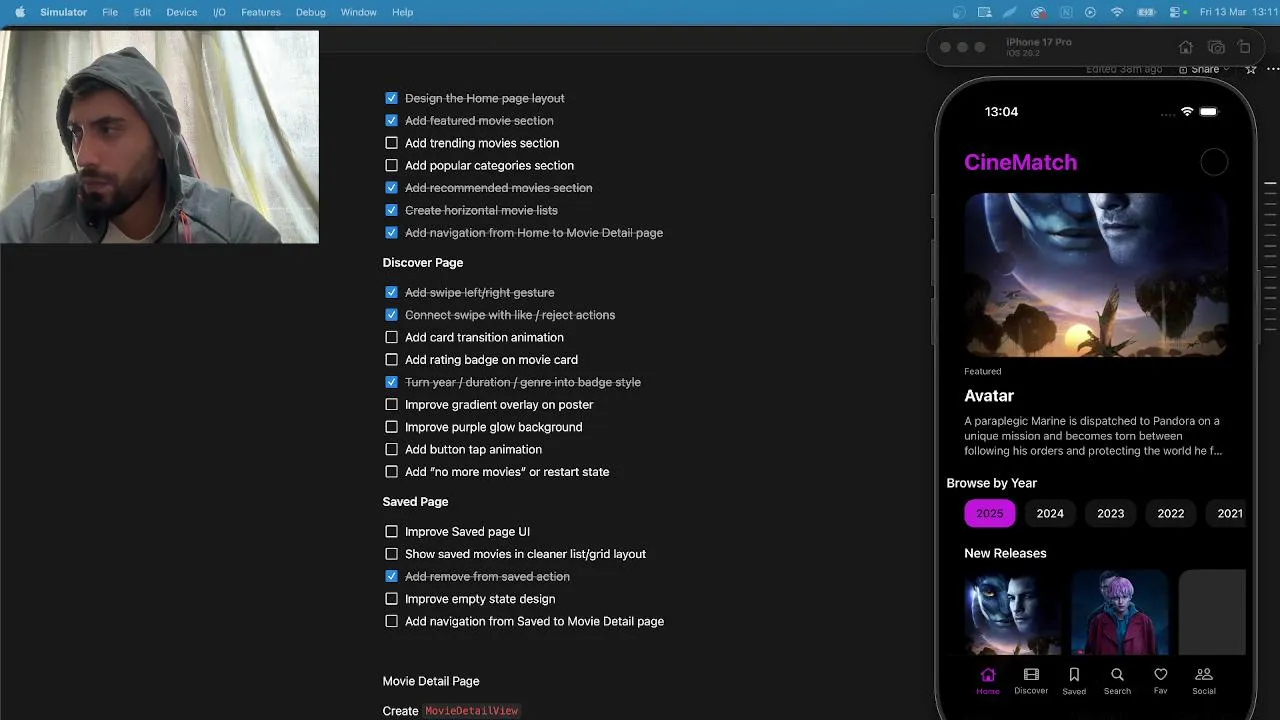1280x720 pixels.
Task: Tap the 'Avatar' movie title
Action: (x=989, y=396)
